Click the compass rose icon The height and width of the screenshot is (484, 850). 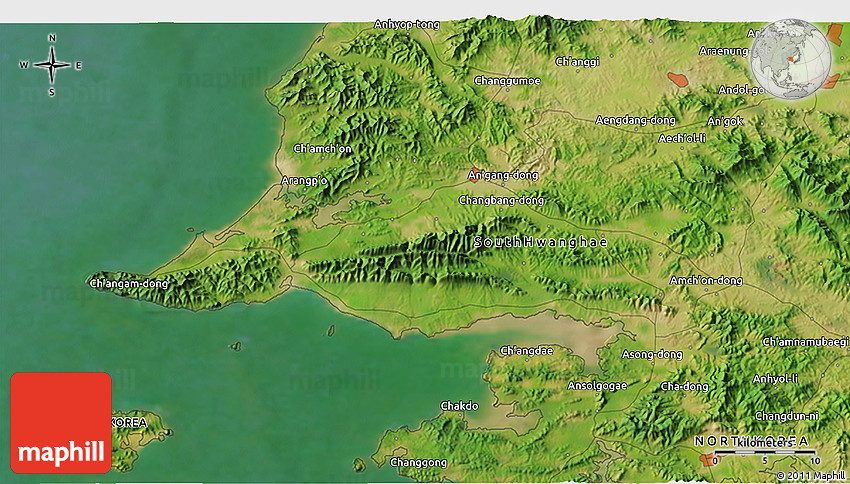click(x=51, y=65)
